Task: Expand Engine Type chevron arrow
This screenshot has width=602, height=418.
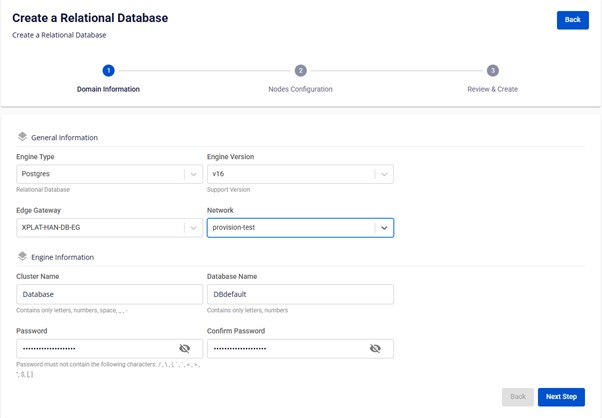Action: (x=194, y=174)
